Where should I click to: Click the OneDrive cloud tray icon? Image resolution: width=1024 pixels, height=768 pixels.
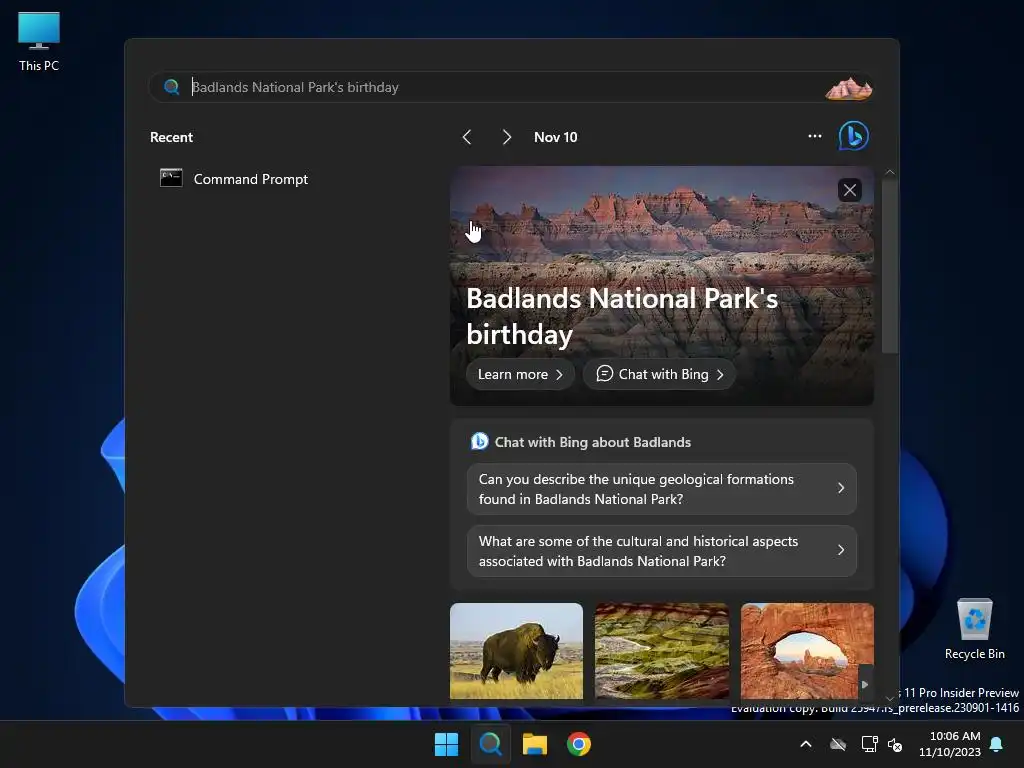coord(838,744)
